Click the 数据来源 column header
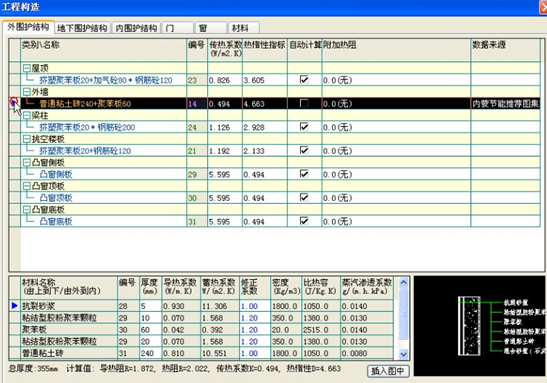This screenshot has height=383, width=547. 505,50
